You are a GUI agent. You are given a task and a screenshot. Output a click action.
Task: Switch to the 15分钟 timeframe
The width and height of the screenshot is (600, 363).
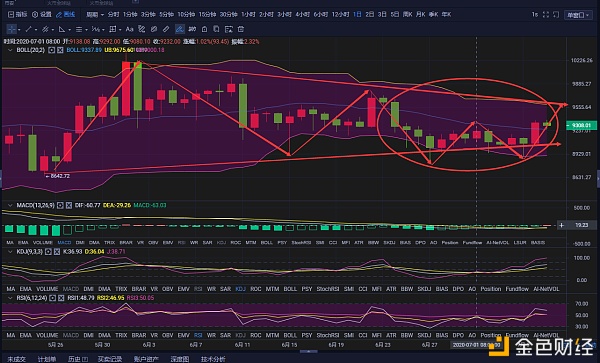[207, 15]
